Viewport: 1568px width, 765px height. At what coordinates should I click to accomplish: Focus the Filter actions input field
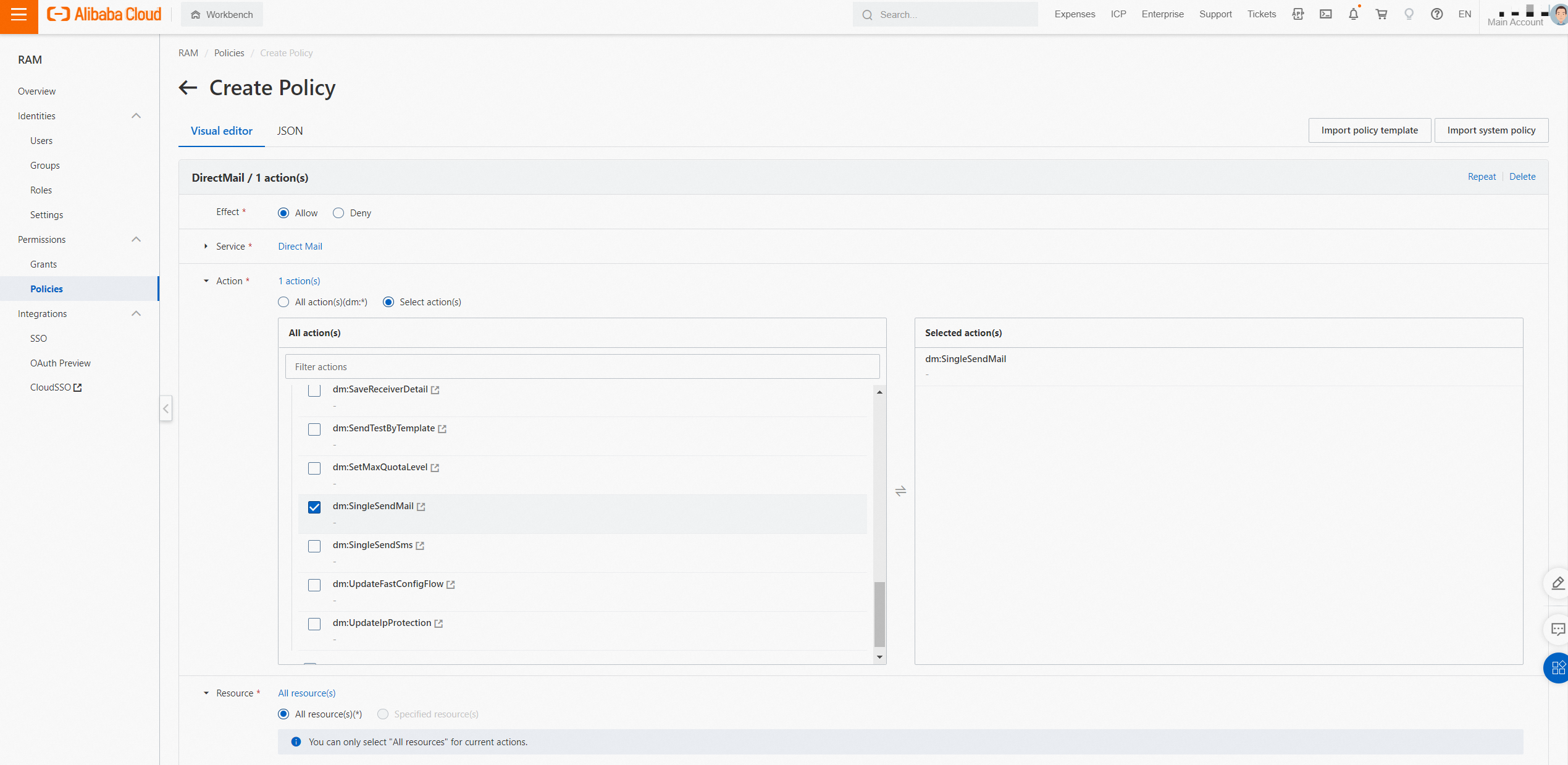coord(582,367)
